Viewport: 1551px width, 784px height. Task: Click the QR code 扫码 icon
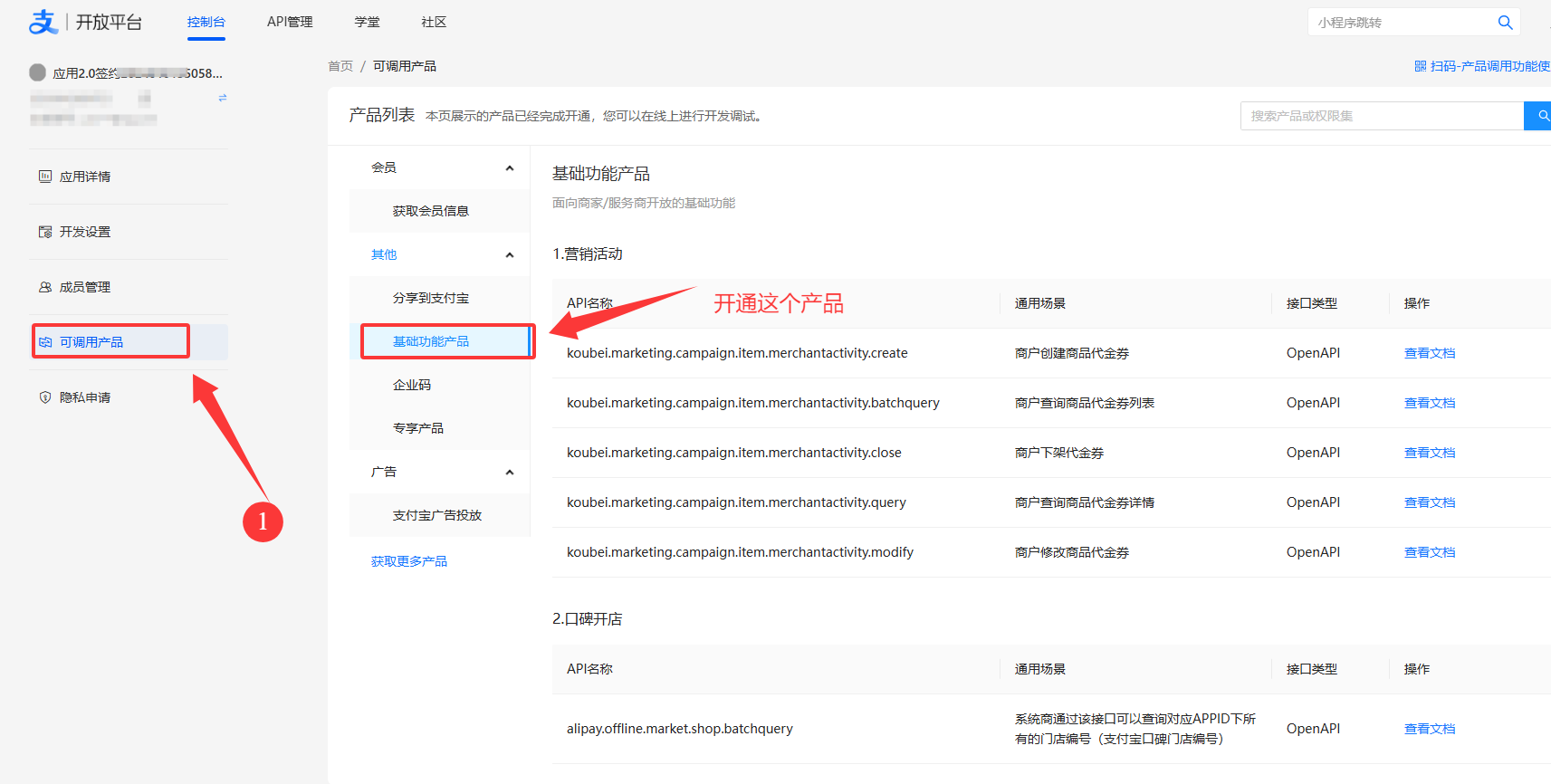coord(1420,66)
